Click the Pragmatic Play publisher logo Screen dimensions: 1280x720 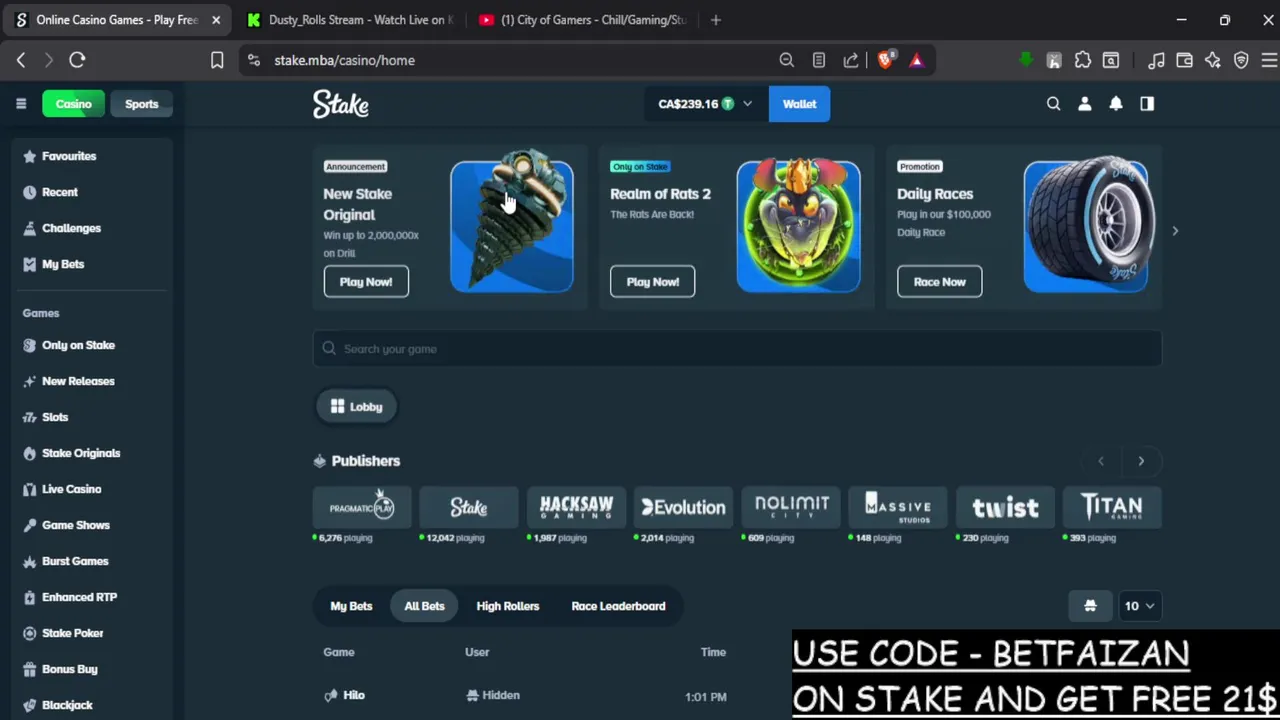click(362, 507)
